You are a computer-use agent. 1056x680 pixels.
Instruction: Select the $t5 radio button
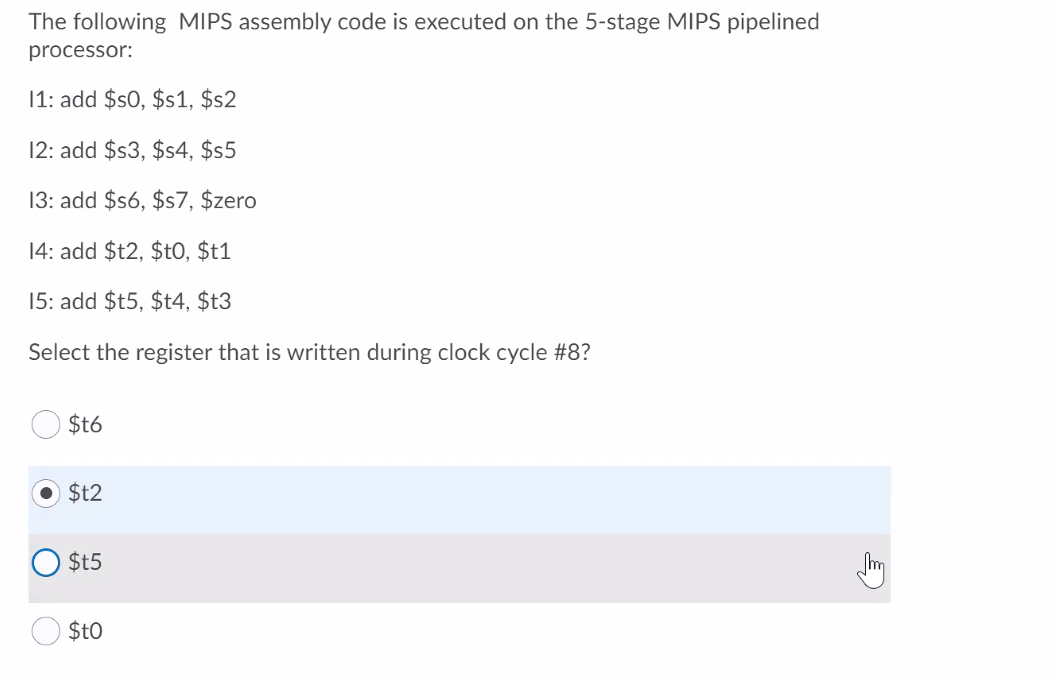pos(45,562)
